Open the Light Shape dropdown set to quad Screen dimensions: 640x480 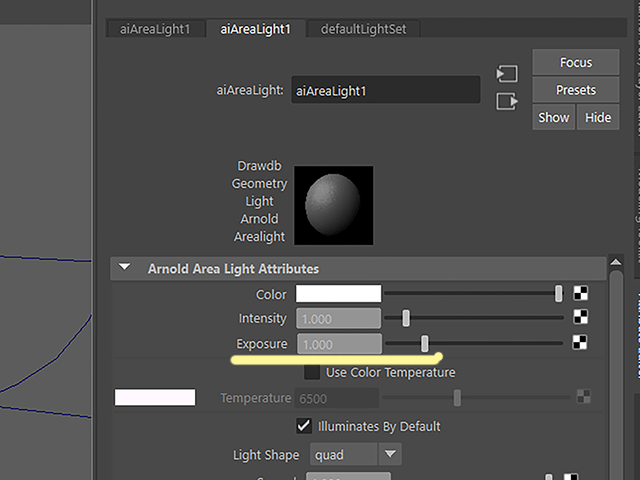coord(356,454)
